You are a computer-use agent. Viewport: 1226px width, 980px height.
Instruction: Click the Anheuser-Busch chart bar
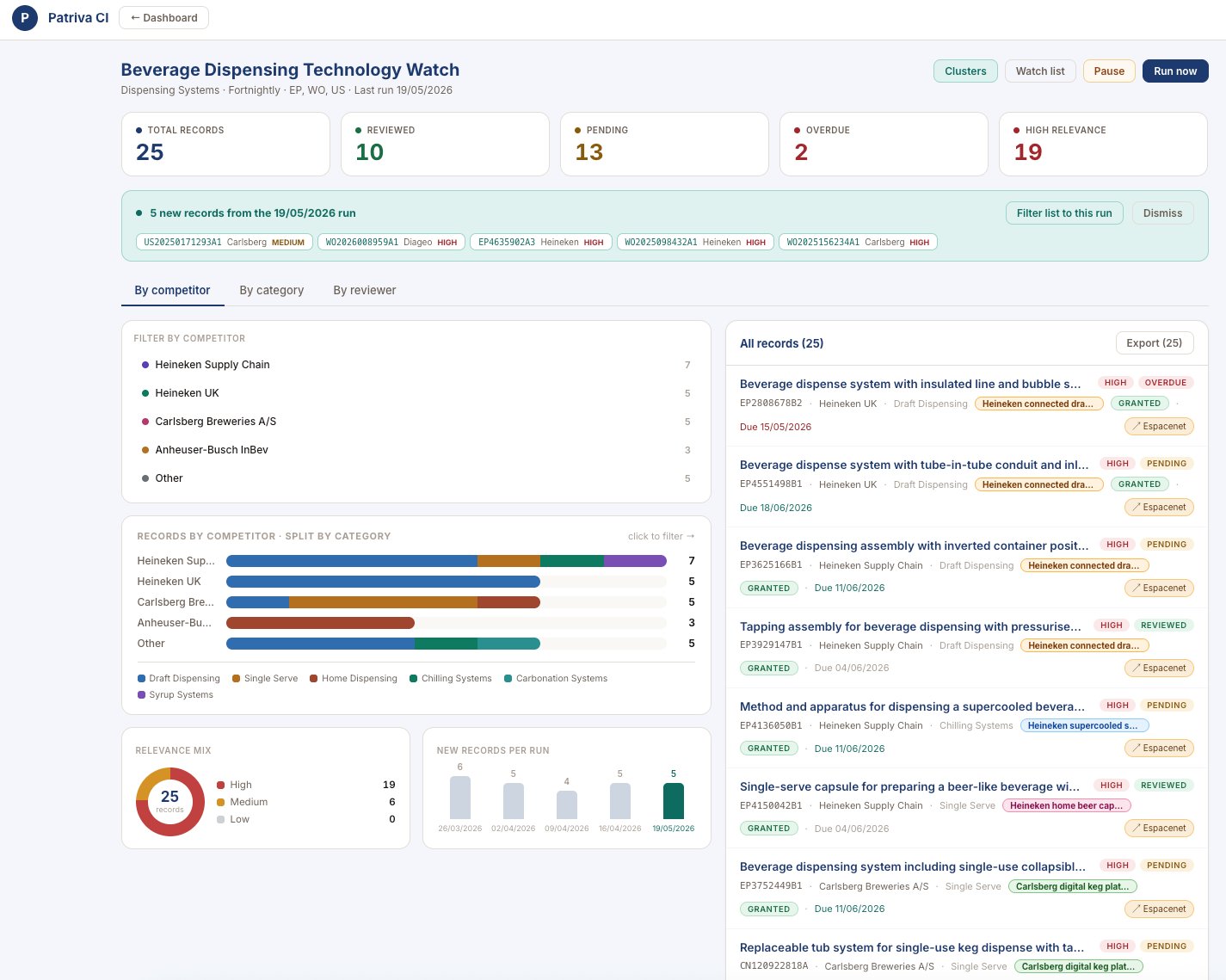(x=320, y=623)
